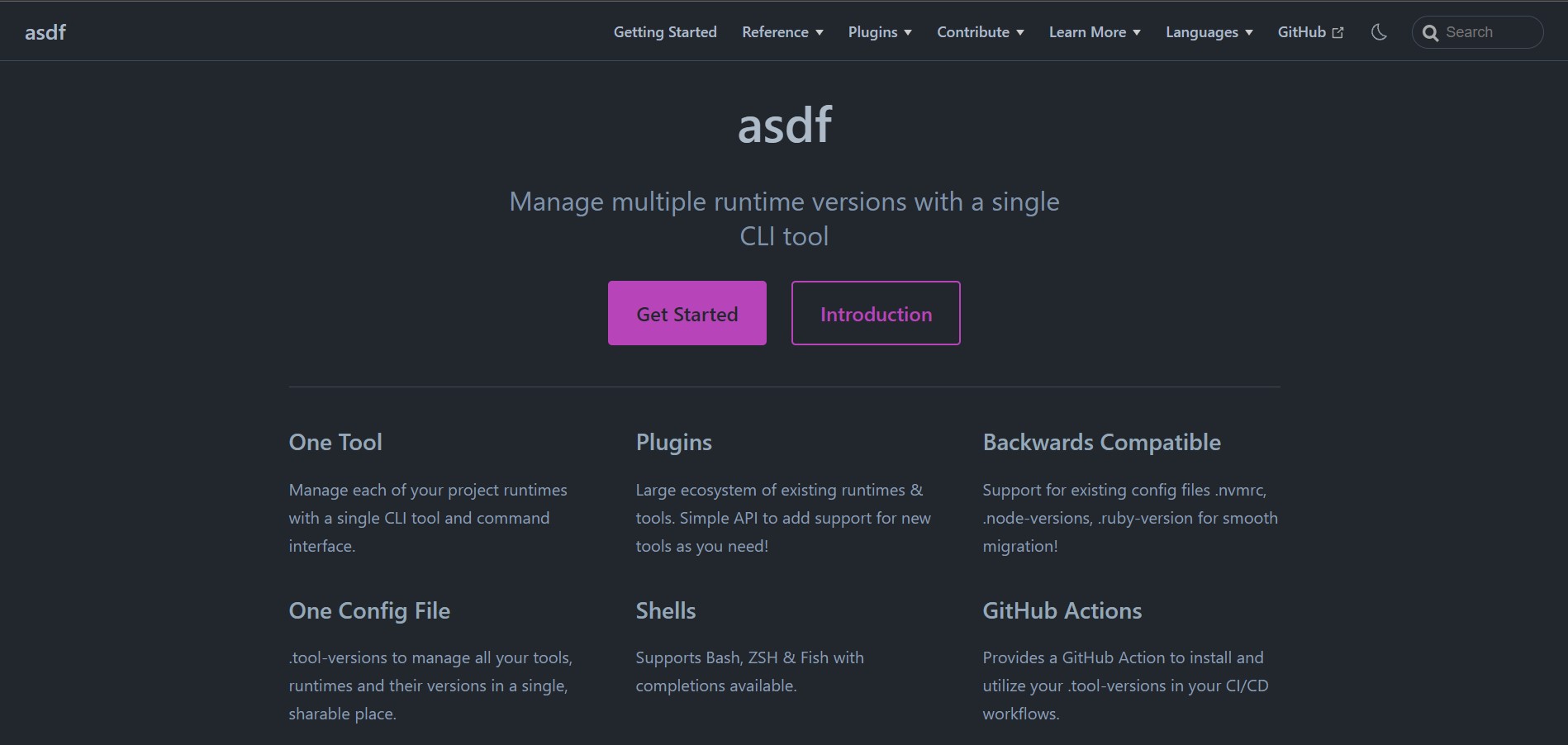Click 'Support for existing config files' text
1568x745 pixels.
click(1130, 518)
